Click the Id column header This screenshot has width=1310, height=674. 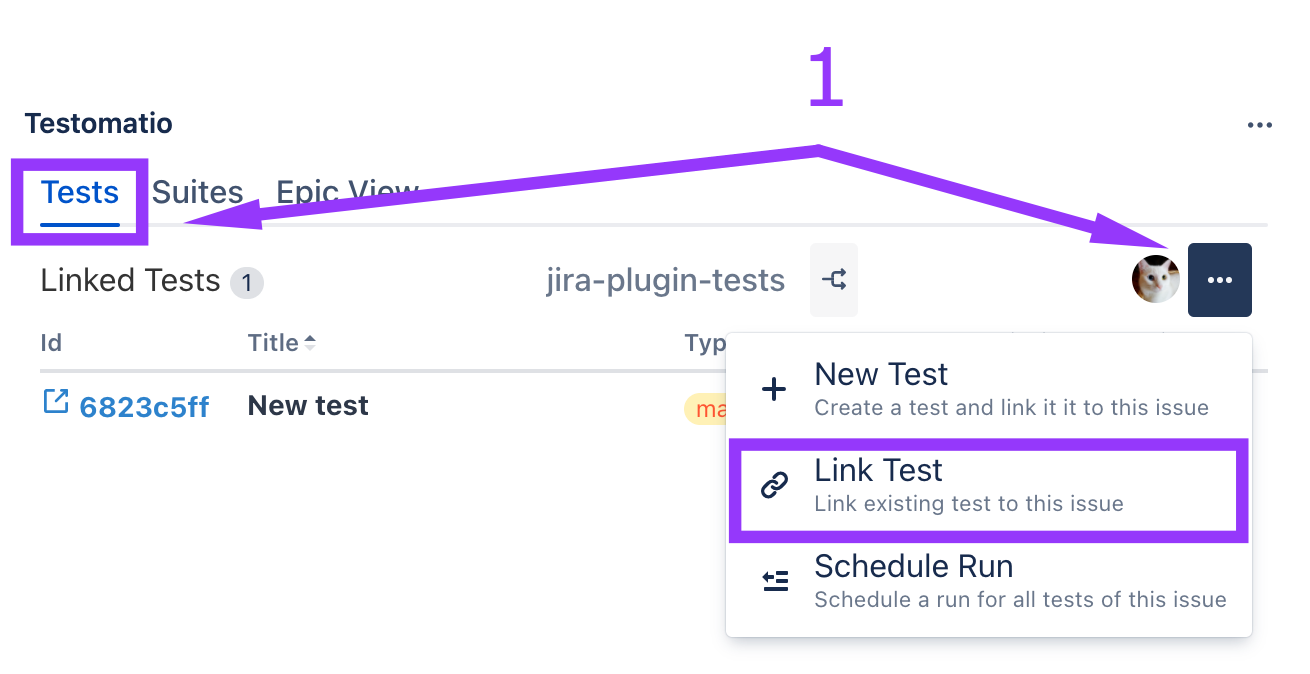point(51,343)
